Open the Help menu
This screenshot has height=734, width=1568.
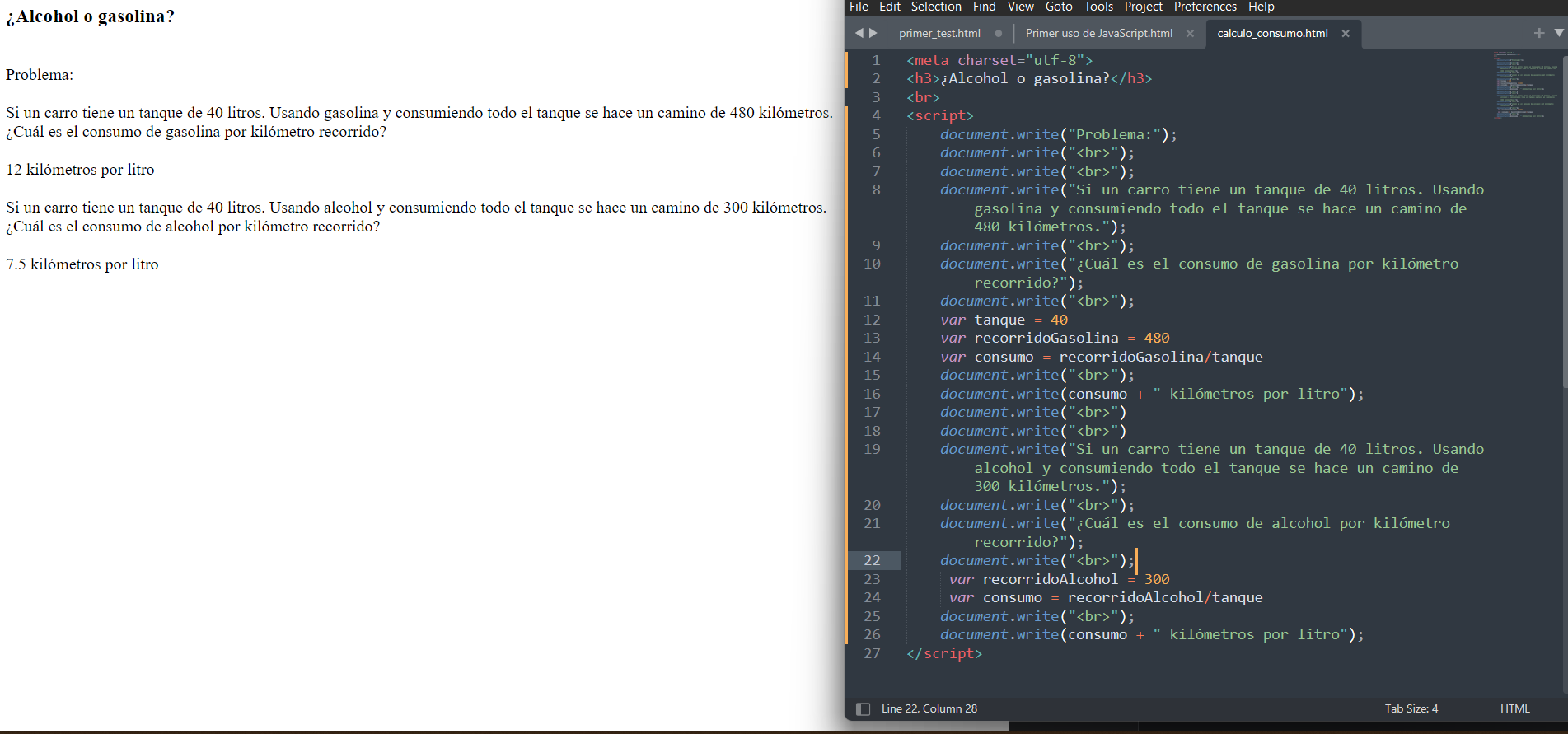(1261, 7)
